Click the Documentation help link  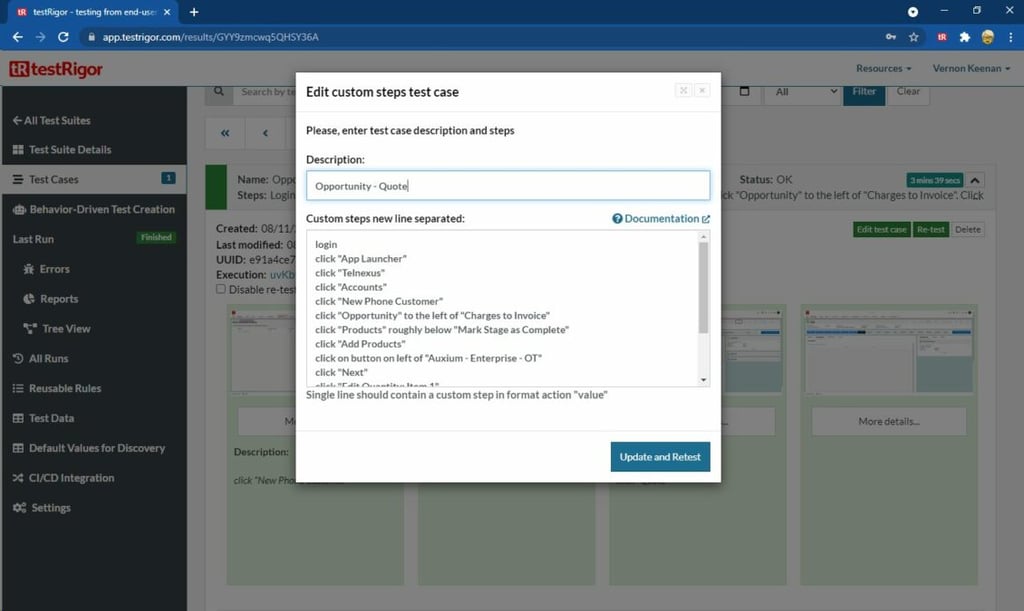point(661,219)
